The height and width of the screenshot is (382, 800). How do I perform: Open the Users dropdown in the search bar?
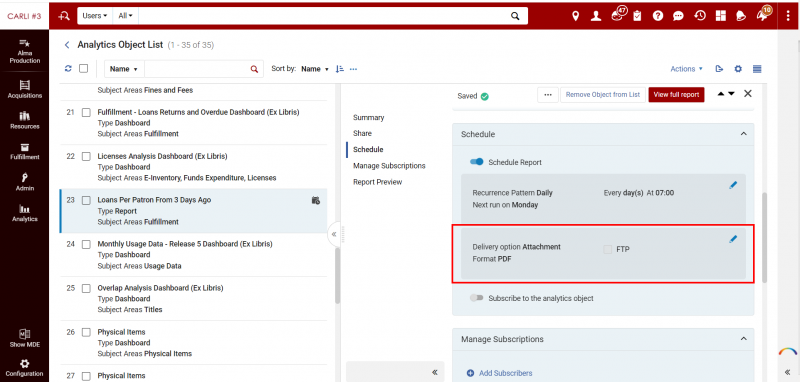(x=95, y=16)
